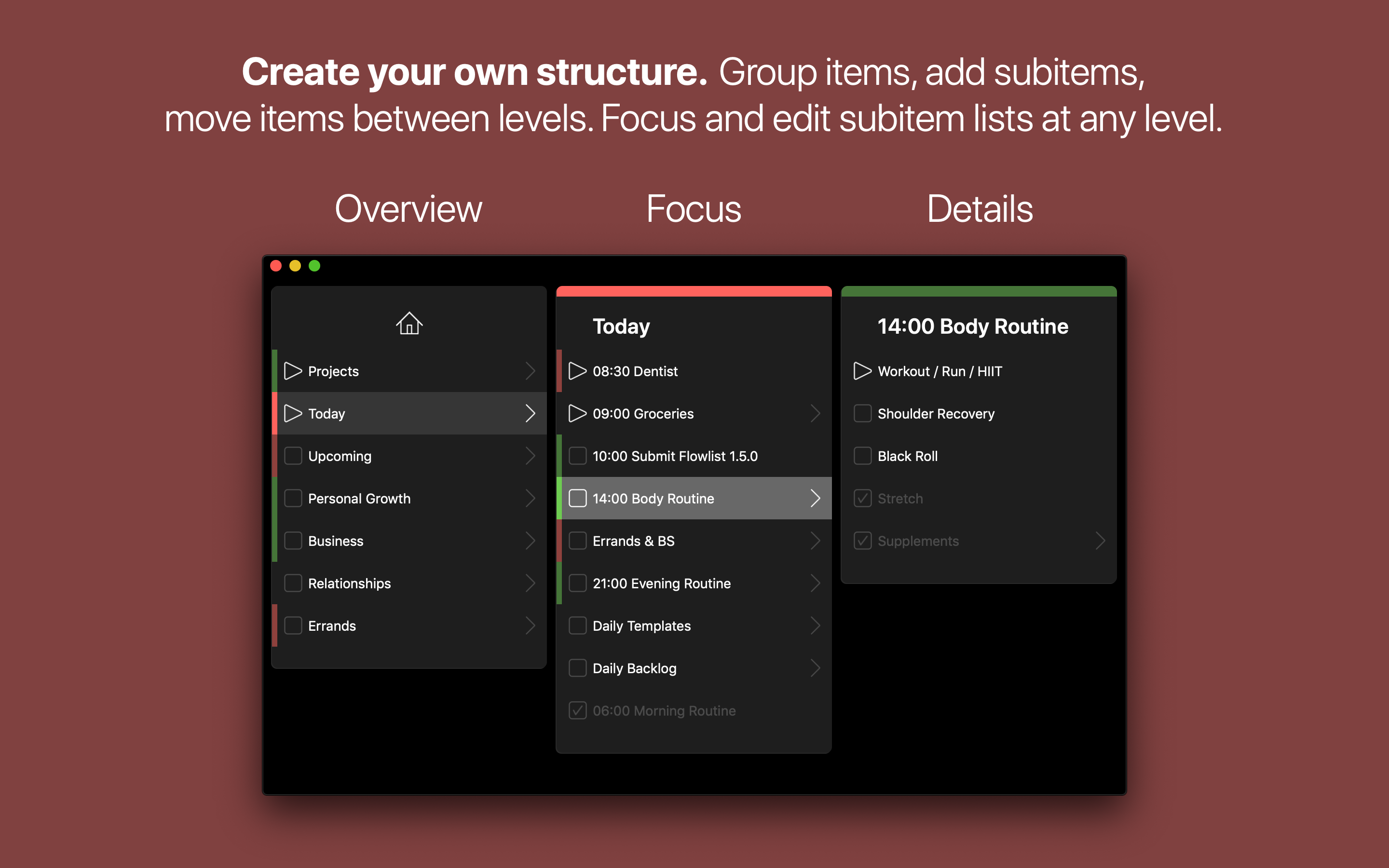This screenshot has height=868, width=1389.
Task: Open Supplements subitems via chevron
Action: 1100,541
